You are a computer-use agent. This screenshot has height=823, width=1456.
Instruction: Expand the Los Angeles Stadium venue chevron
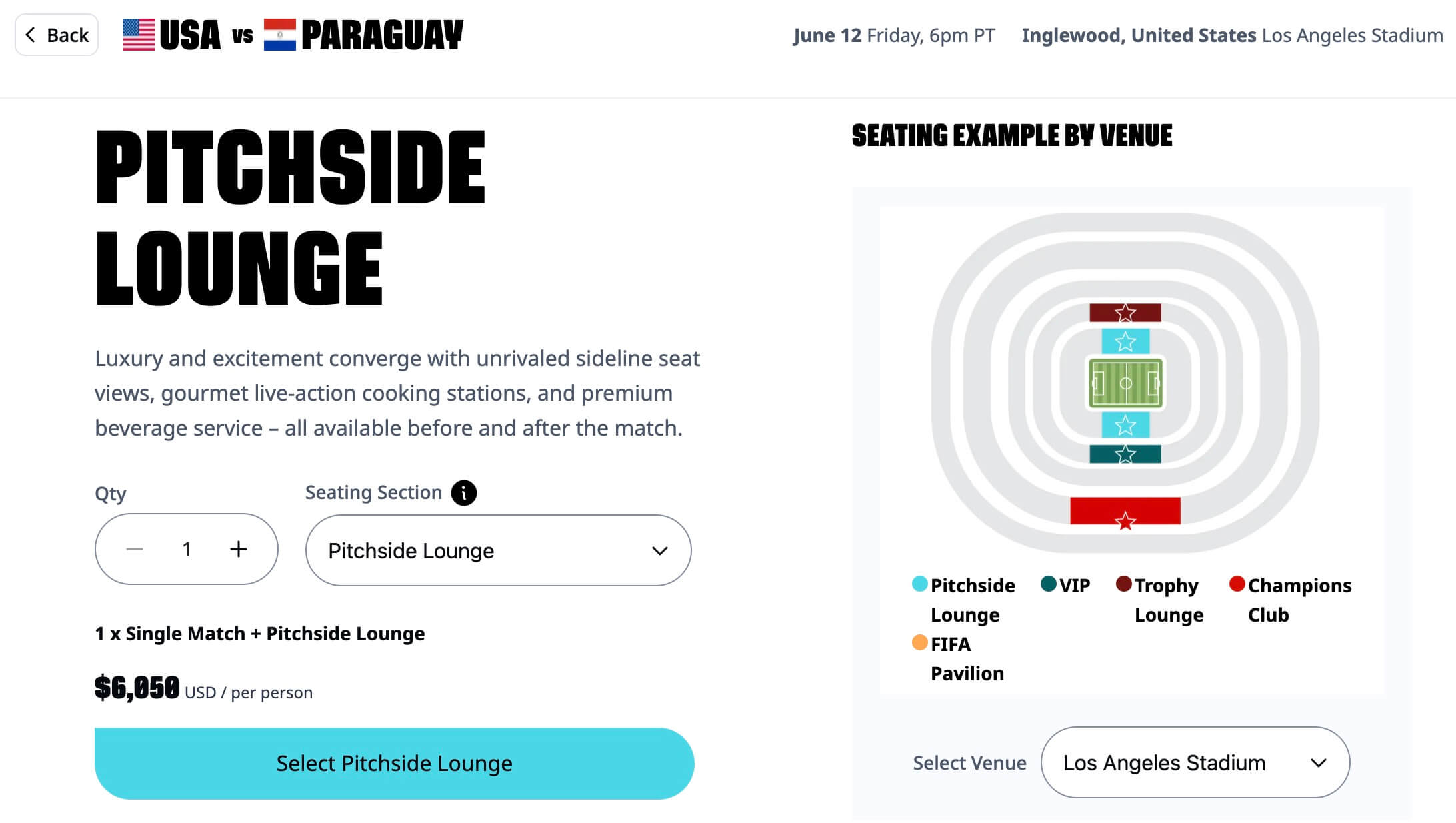pyautogui.click(x=1318, y=762)
